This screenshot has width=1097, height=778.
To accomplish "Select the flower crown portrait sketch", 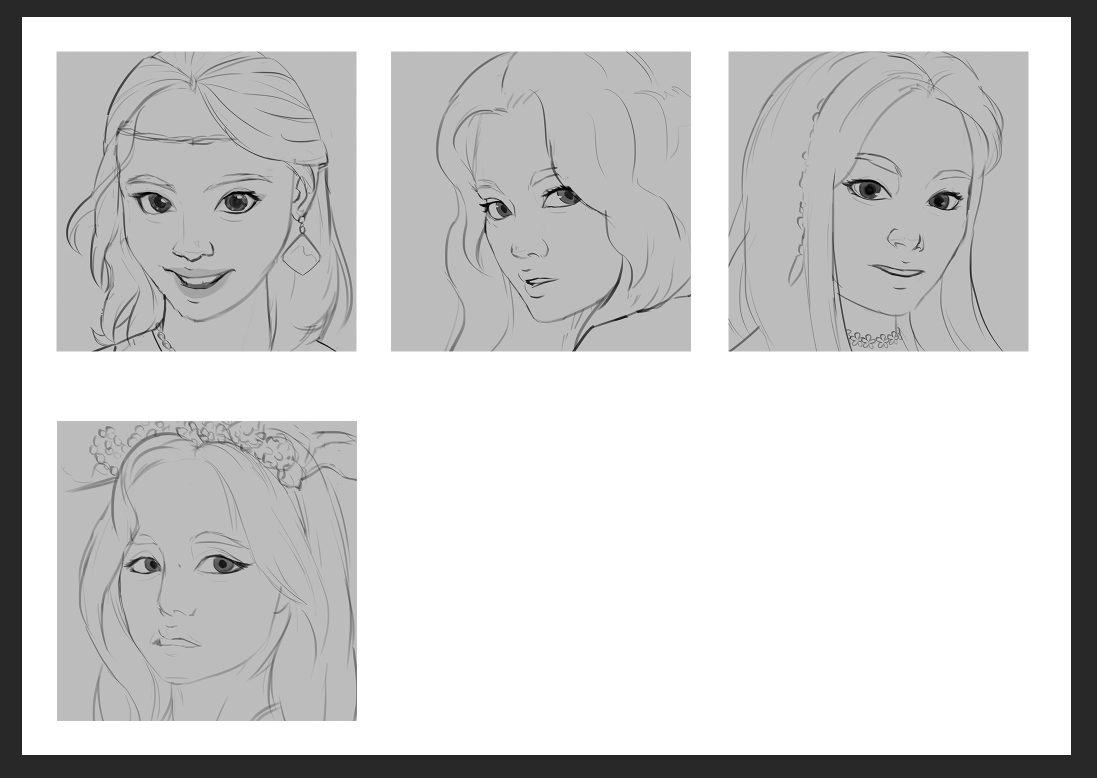I will pyautogui.click(x=207, y=571).
